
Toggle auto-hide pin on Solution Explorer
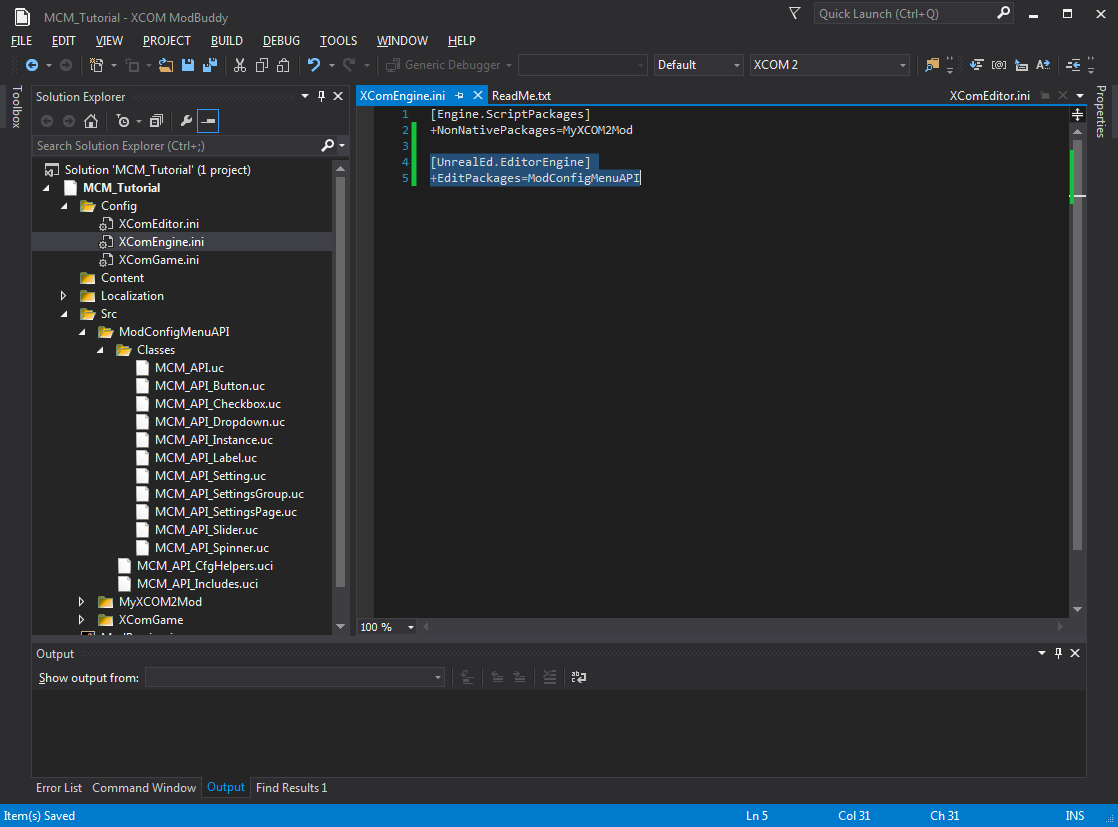322,96
